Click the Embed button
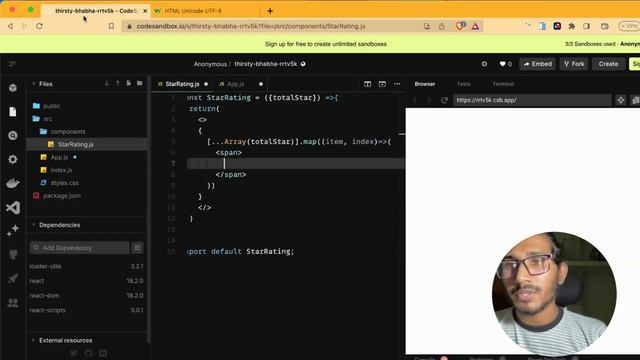The height and width of the screenshot is (360, 640). (538, 64)
